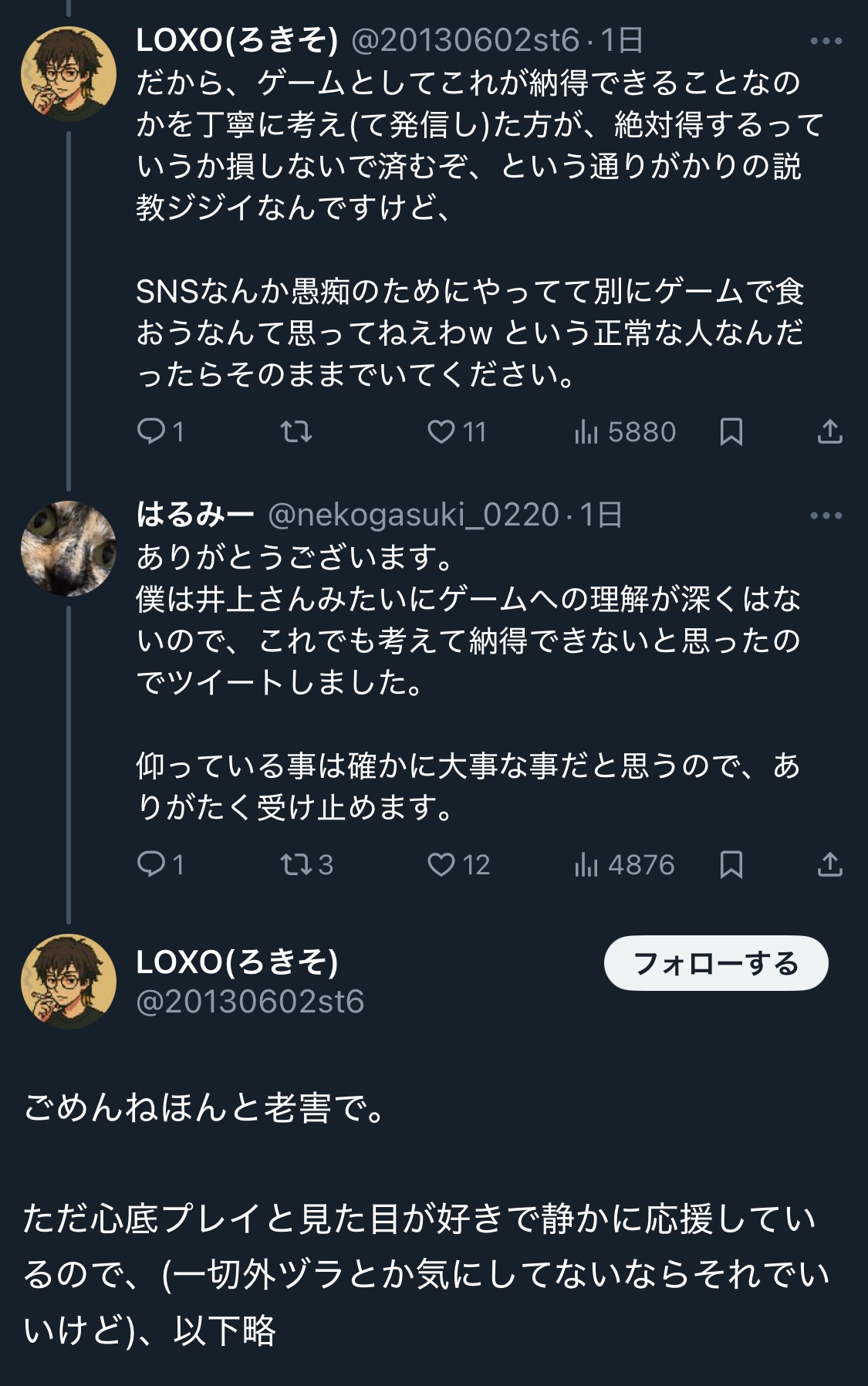Image resolution: width=868 pixels, height=1386 pixels.
Task: Retweet LOXO's first tweet
Action: point(296,431)
